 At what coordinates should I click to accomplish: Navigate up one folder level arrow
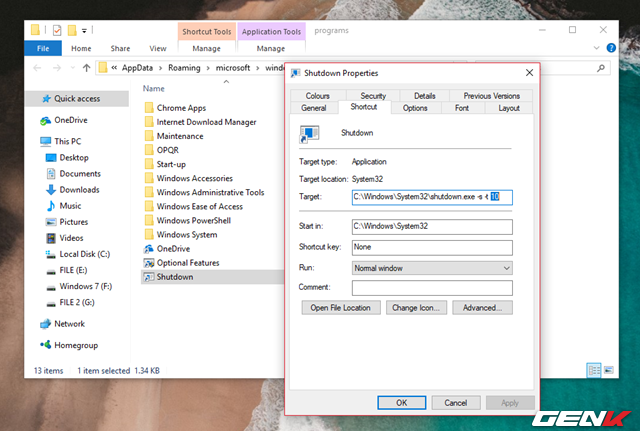click(86, 68)
